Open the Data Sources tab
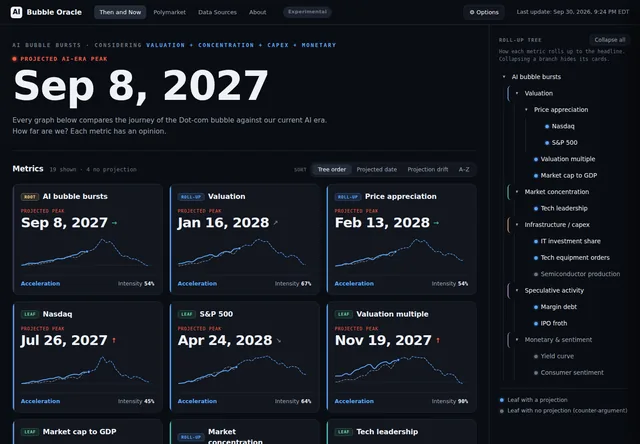Viewport: 640px width, 444px height. 217,12
